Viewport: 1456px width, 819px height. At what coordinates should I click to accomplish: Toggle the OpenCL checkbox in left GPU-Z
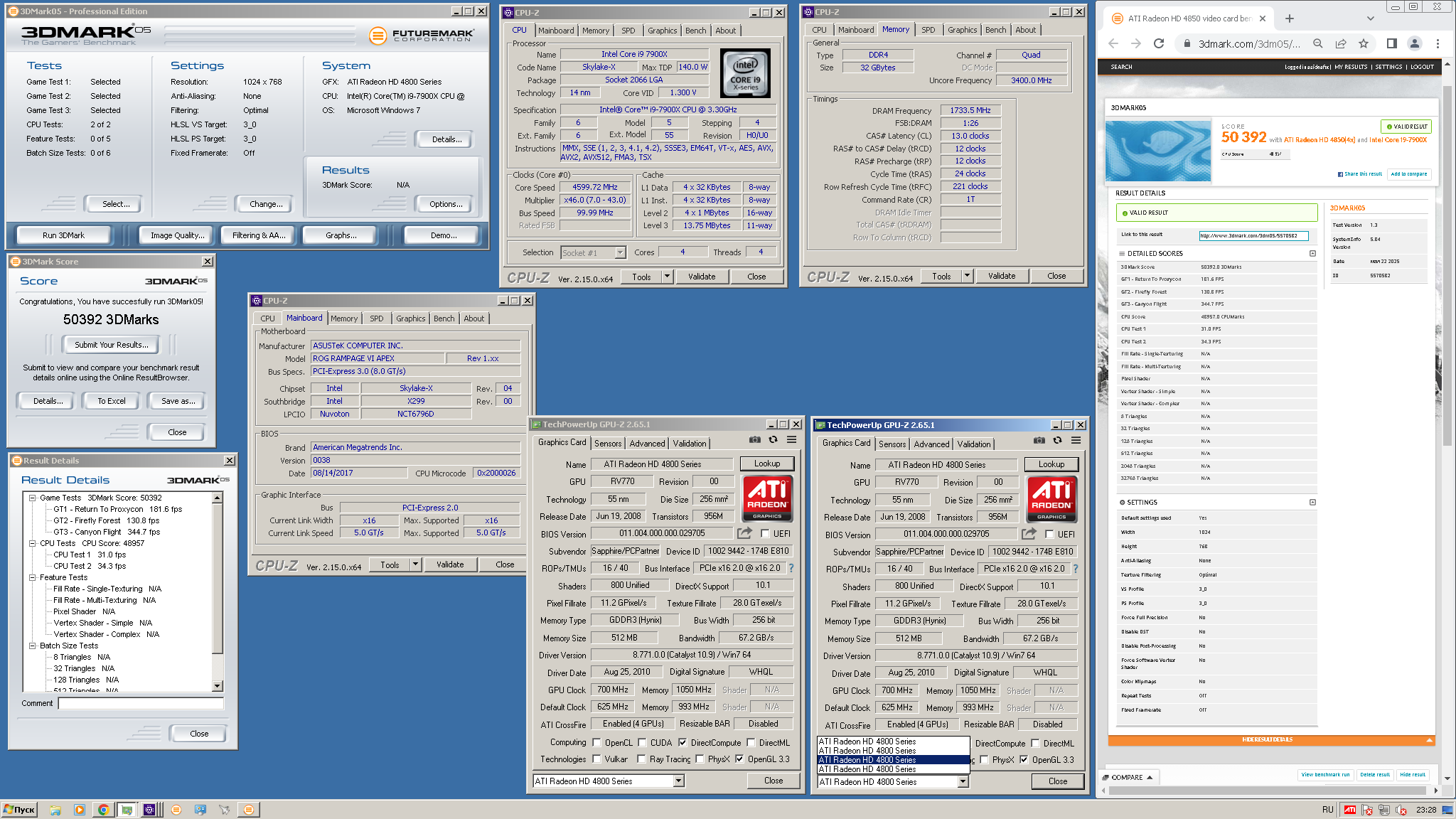[x=596, y=742]
